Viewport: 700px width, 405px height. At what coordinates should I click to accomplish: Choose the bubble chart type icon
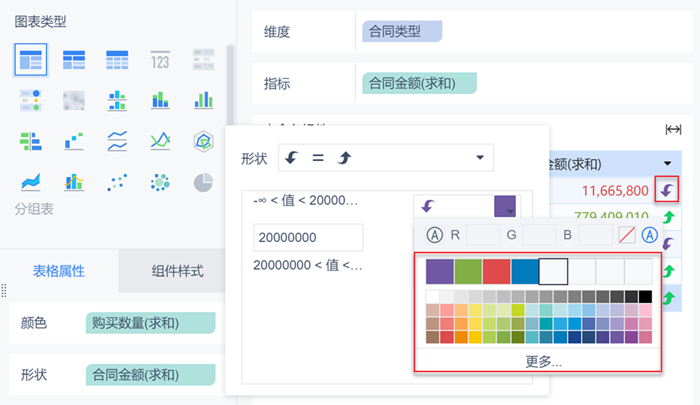[x=160, y=182]
